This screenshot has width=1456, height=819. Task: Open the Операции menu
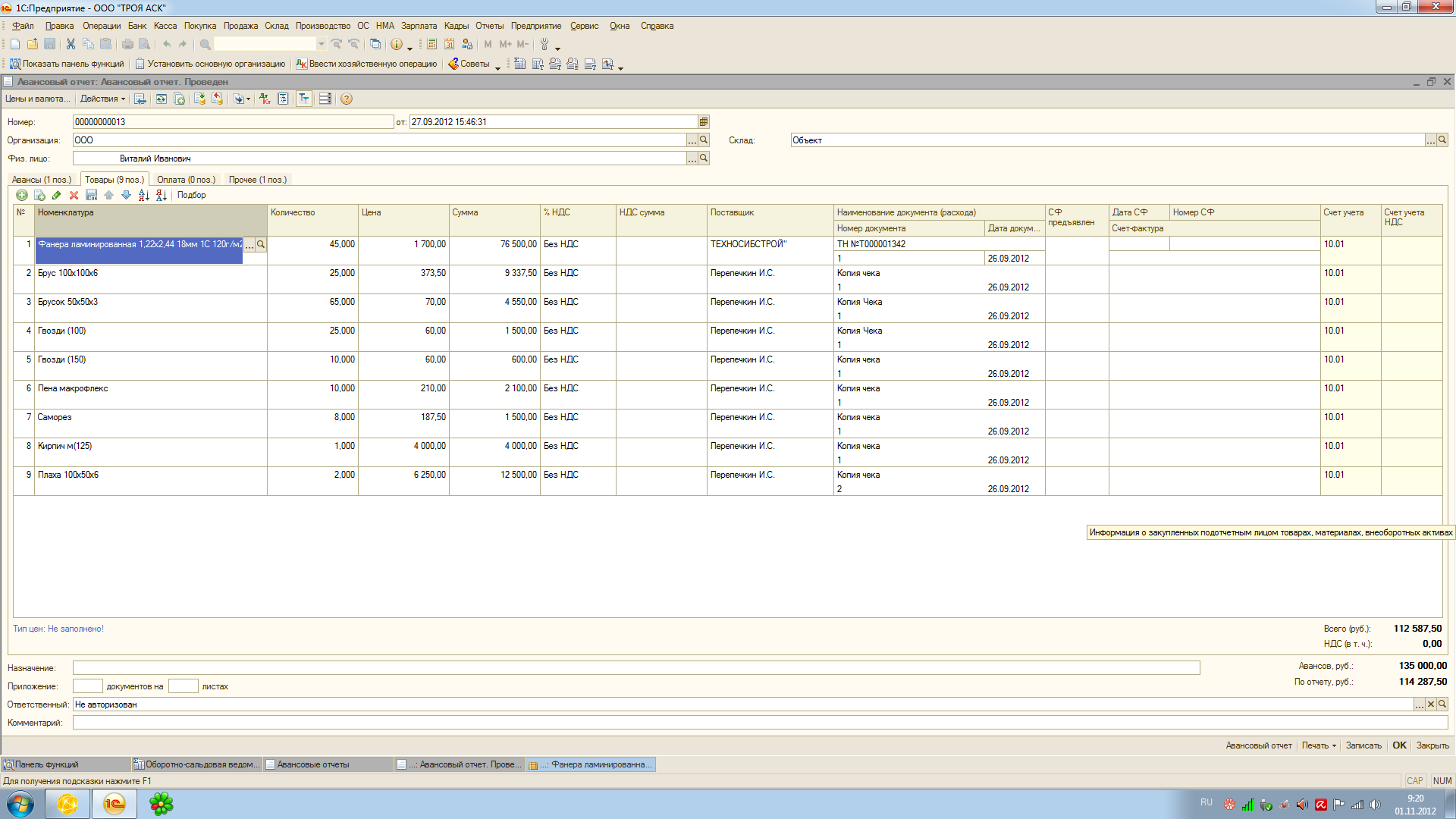102,26
